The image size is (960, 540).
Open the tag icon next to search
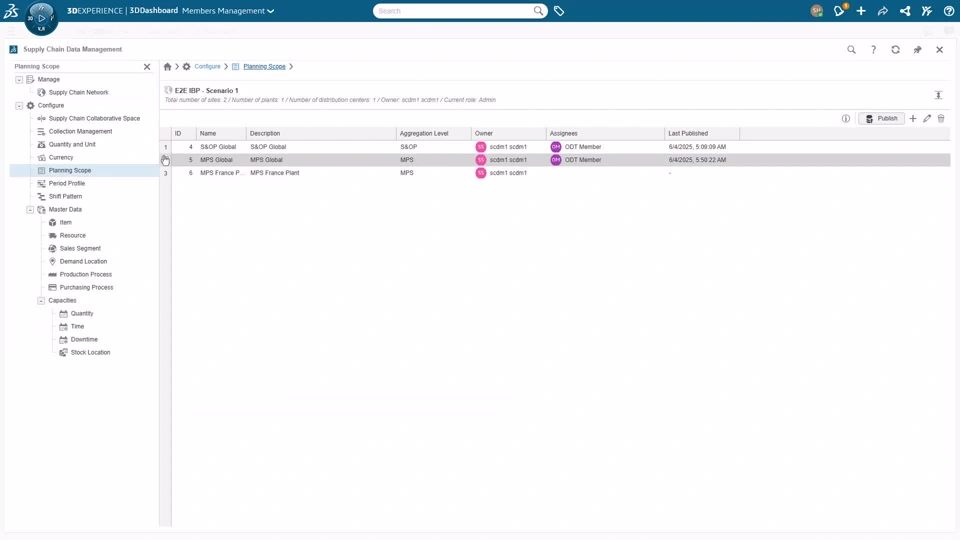click(559, 11)
